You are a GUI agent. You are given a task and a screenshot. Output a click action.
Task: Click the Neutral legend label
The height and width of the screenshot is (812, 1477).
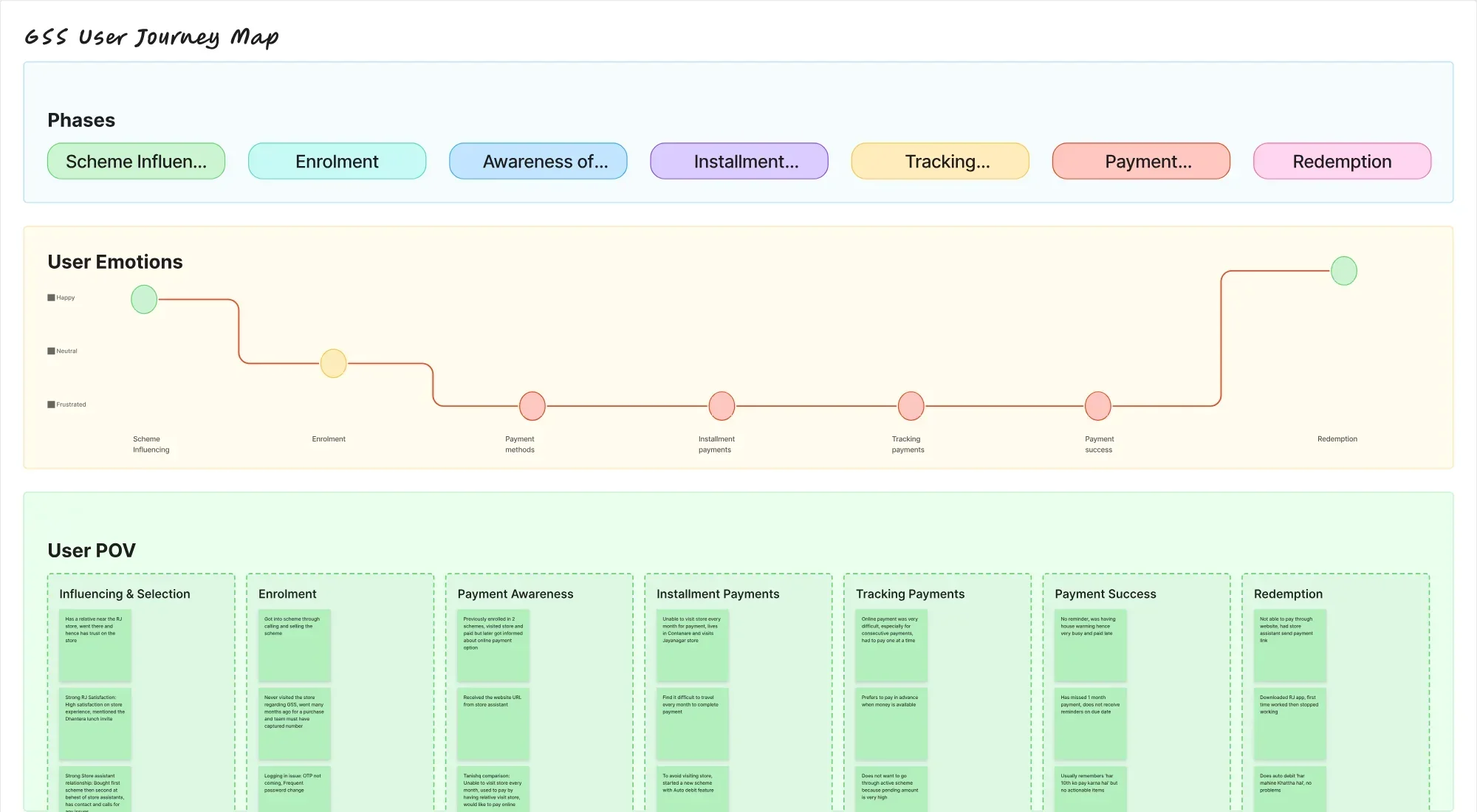click(66, 351)
